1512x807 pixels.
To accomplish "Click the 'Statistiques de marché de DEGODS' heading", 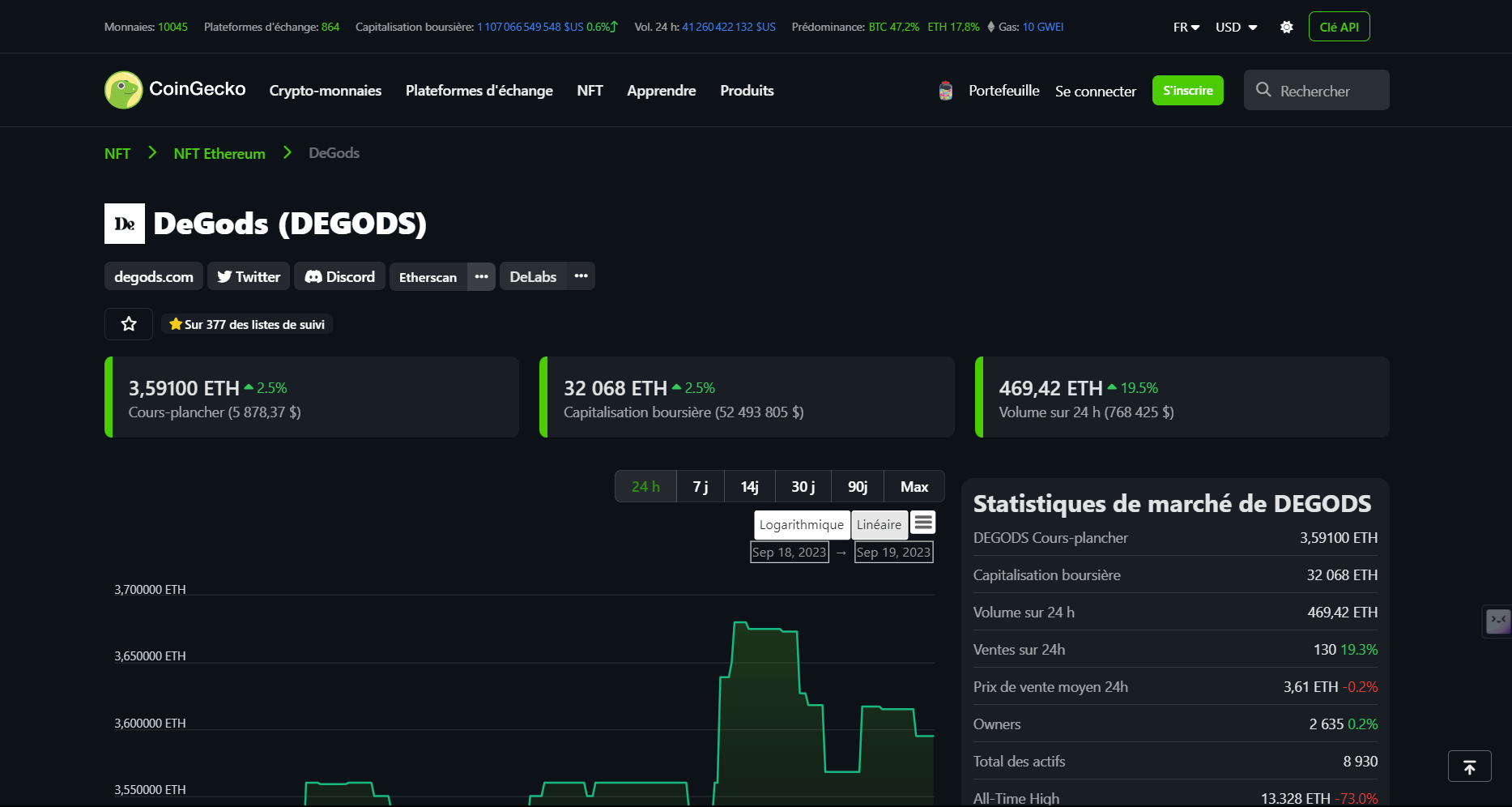I will tap(1172, 503).
